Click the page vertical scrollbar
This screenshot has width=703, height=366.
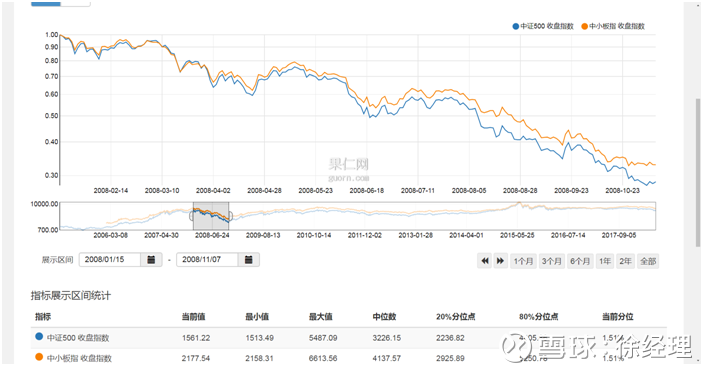(x=698, y=173)
